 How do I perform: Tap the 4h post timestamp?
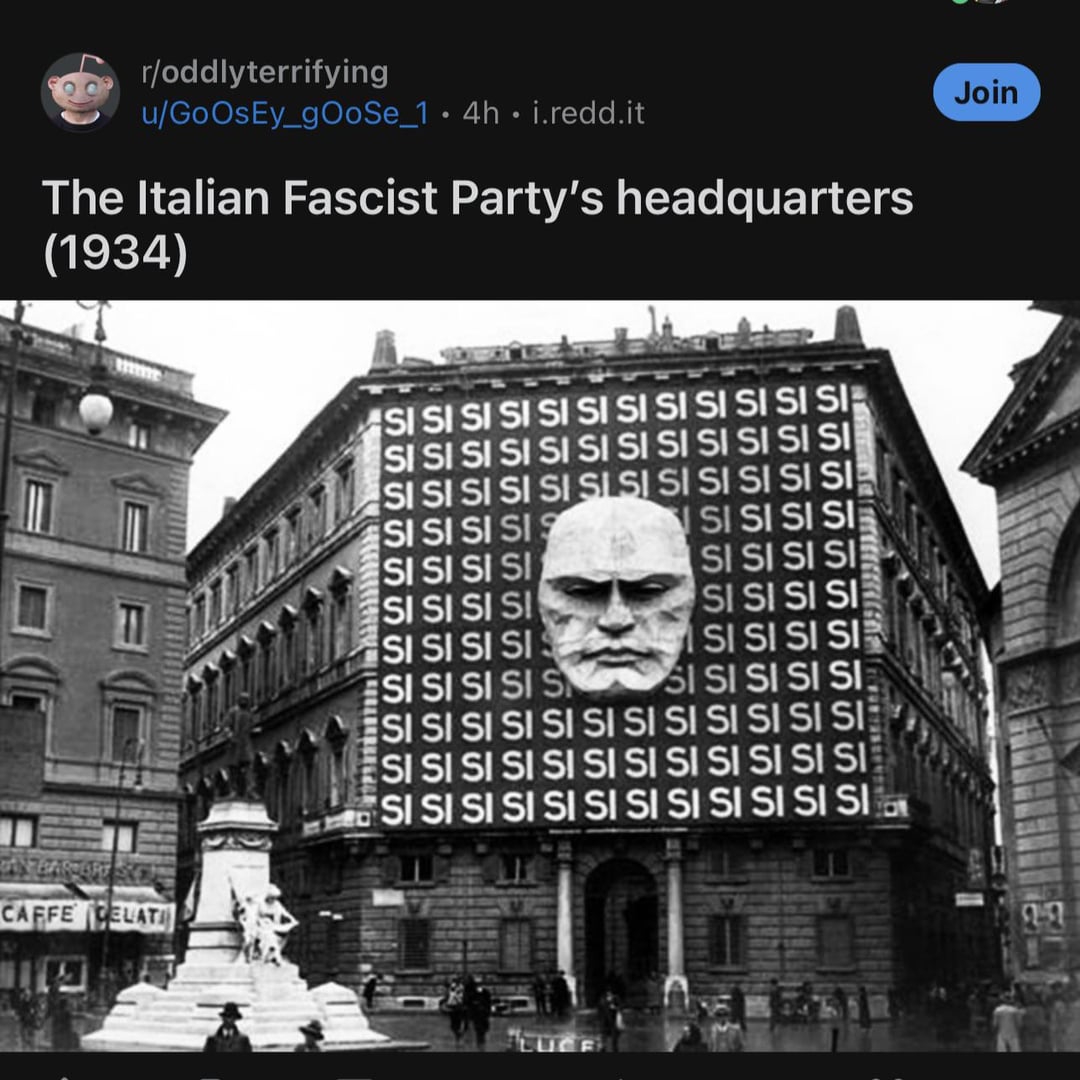click(480, 113)
